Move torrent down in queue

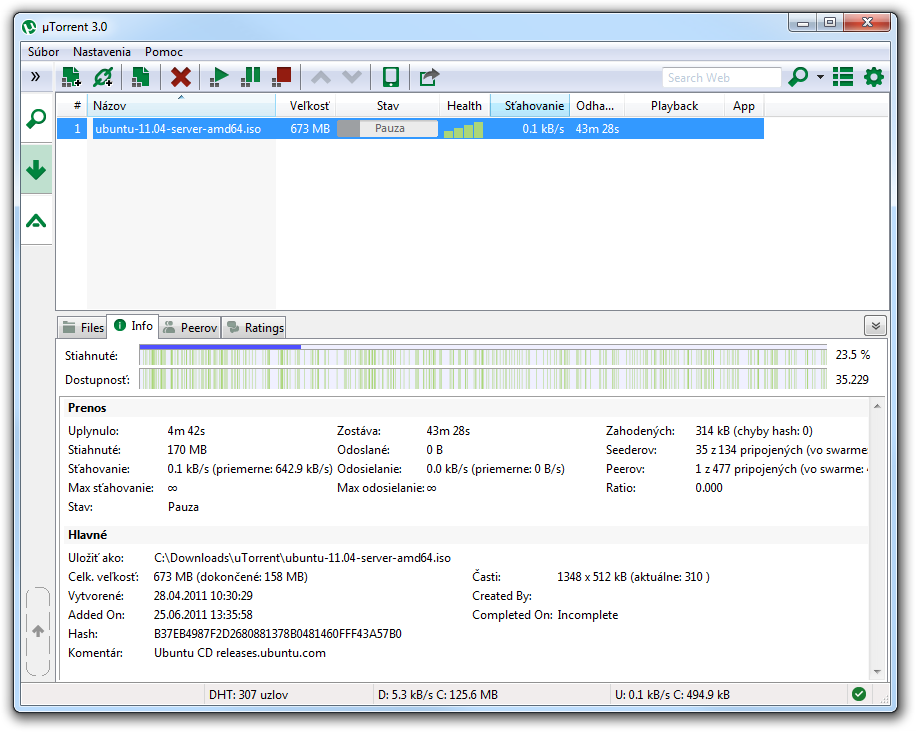[x=352, y=77]
